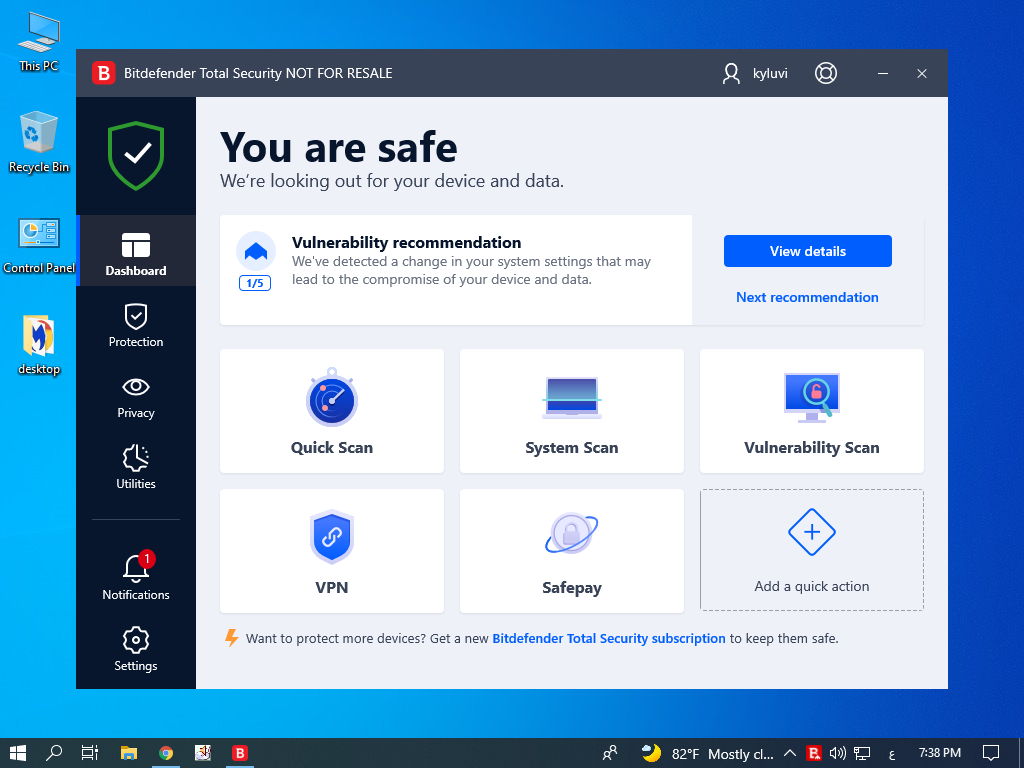This screenshot has width=1024, height=768.
Task: Minimize the Bitdefender window
Action: pos(883,73)
